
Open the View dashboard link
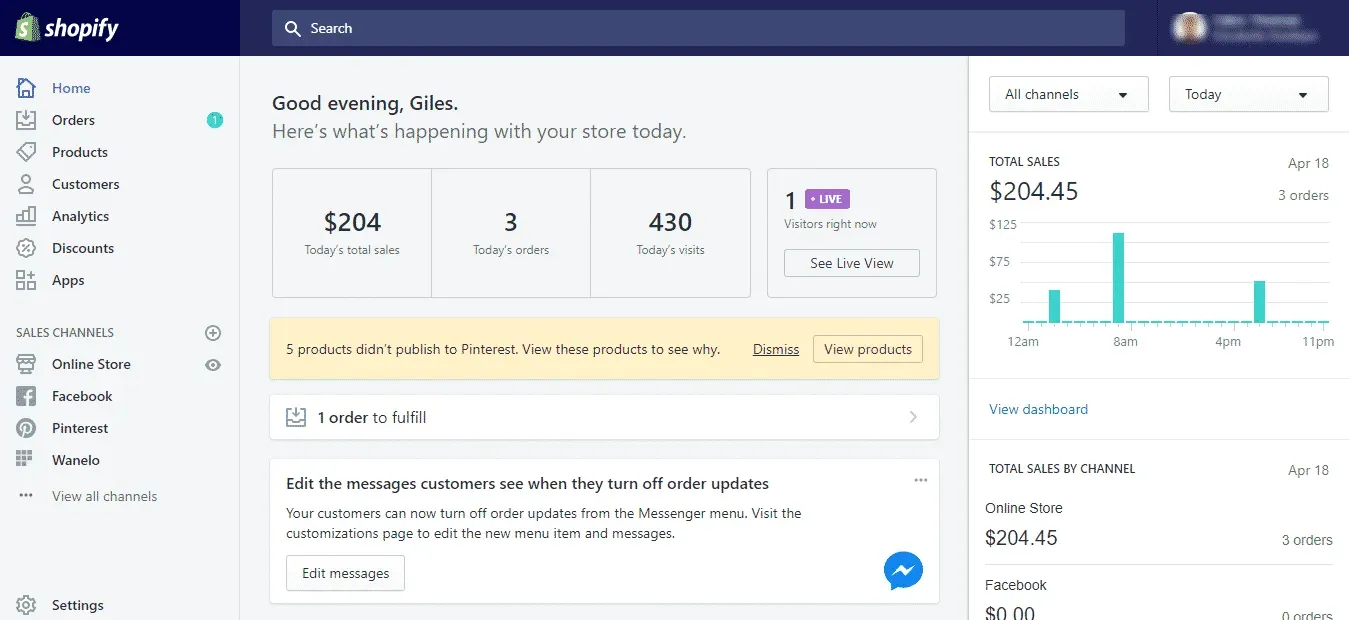point(1038,409)
